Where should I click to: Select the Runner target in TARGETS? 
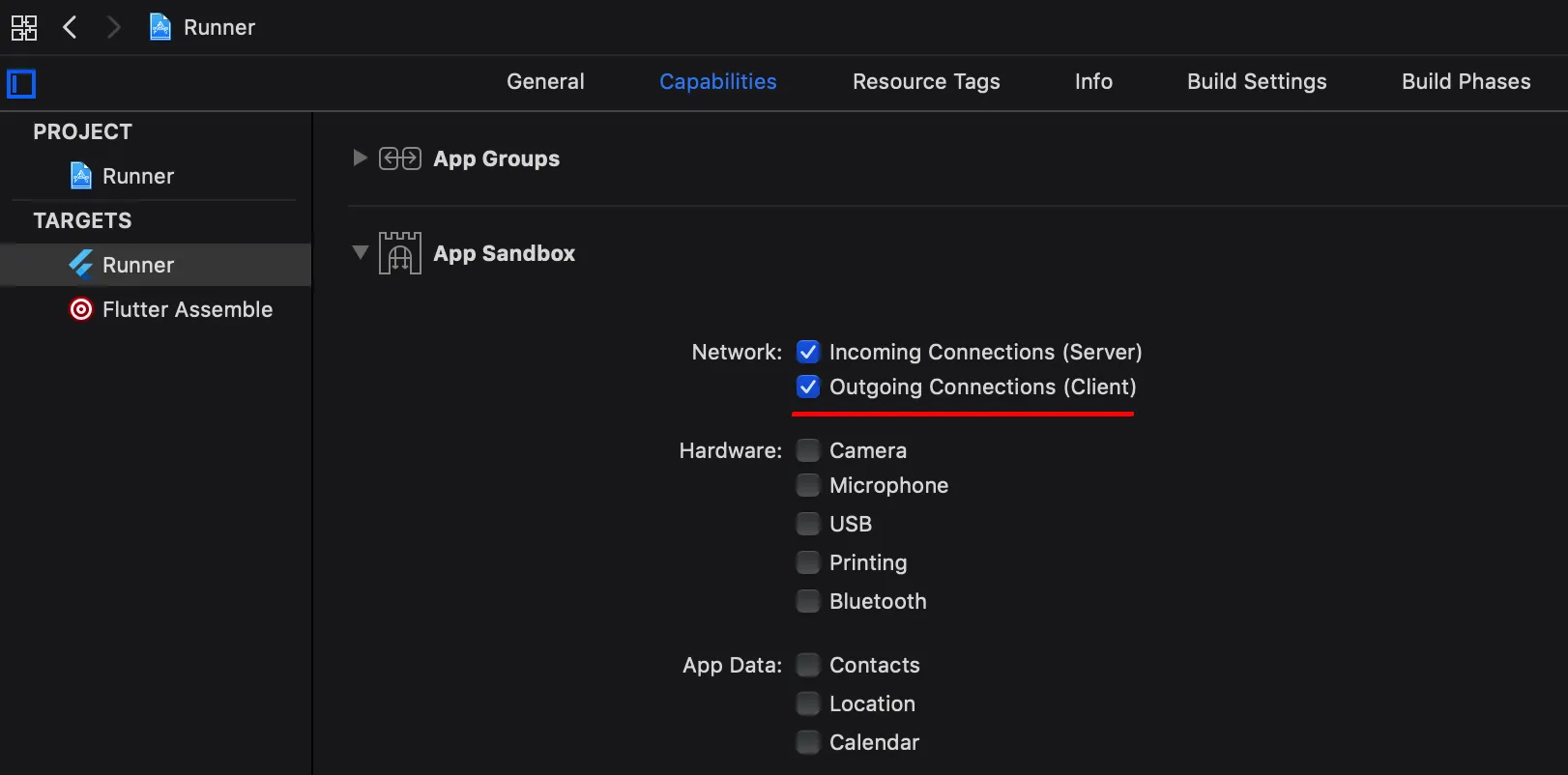pos(137,265)
